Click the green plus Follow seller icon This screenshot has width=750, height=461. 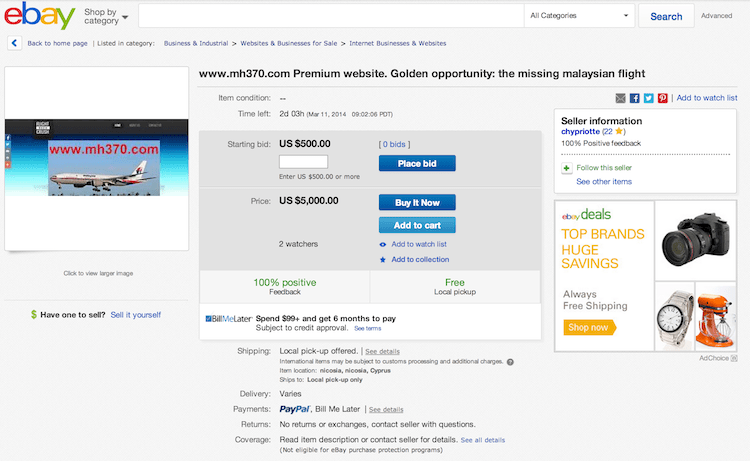(566, 168)
